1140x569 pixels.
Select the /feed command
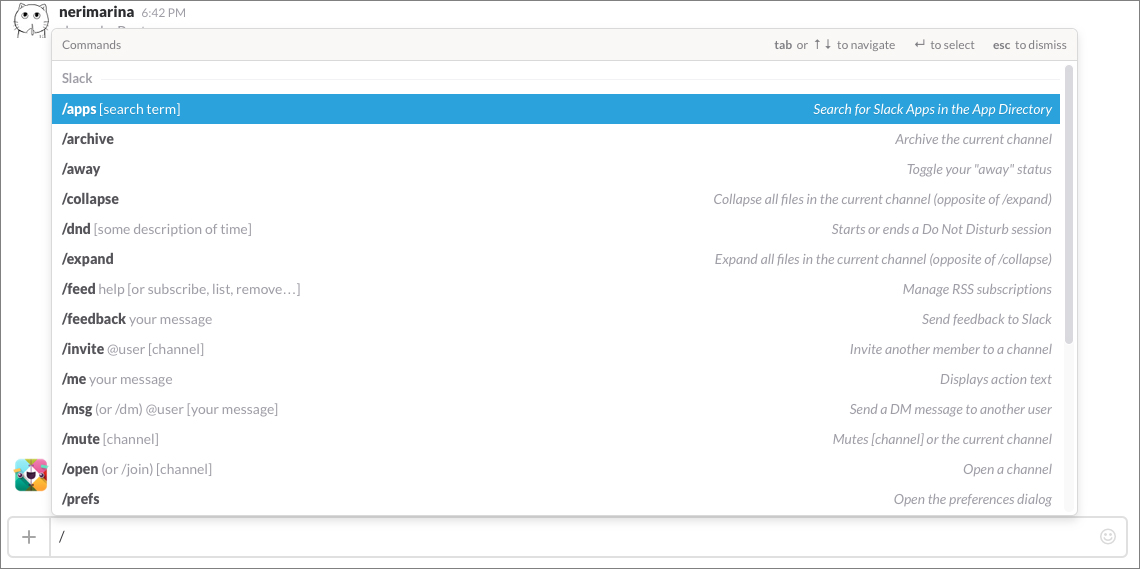[x=555, y=289]
